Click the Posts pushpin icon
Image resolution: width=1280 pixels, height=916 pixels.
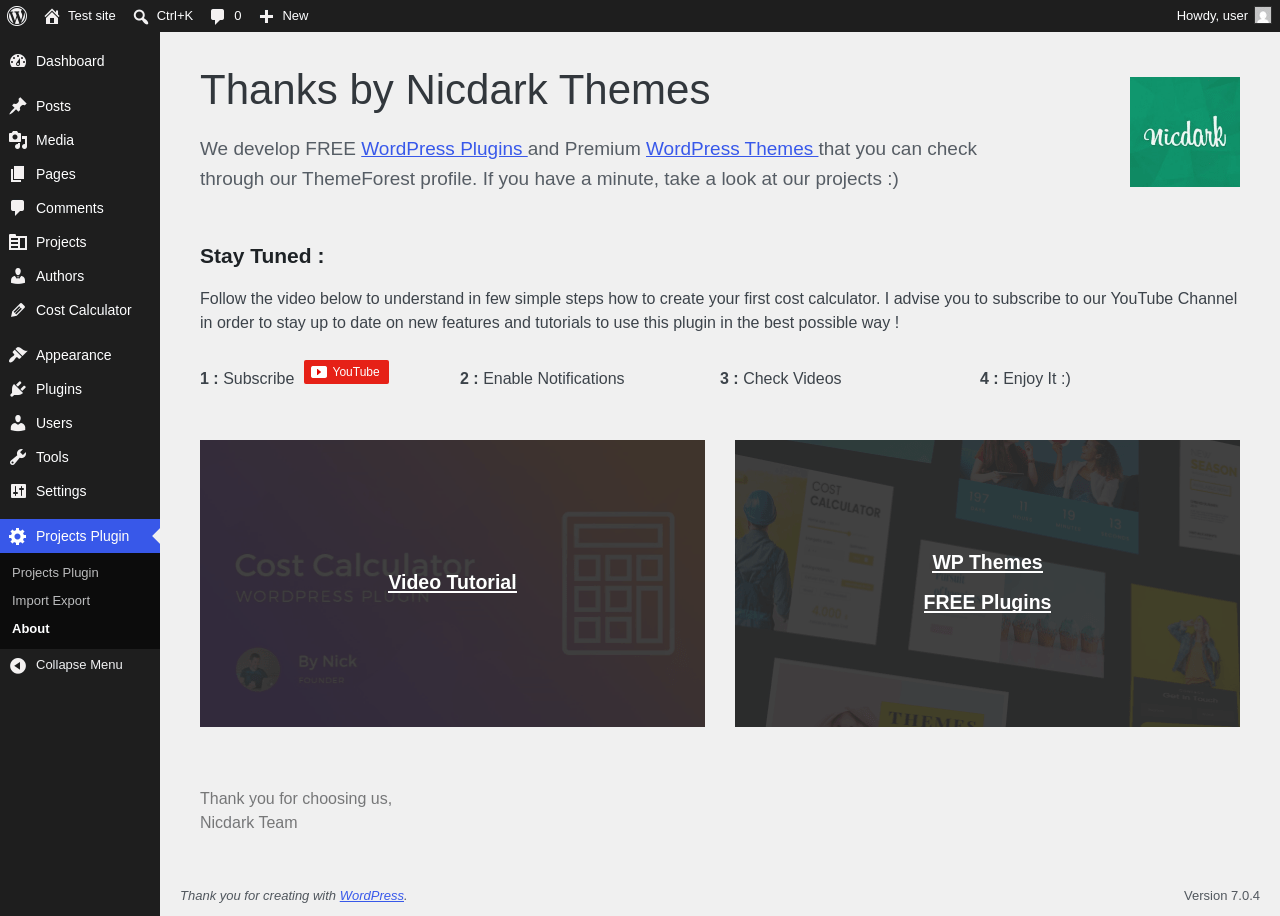pyautogui.click(x=18, y=106)
